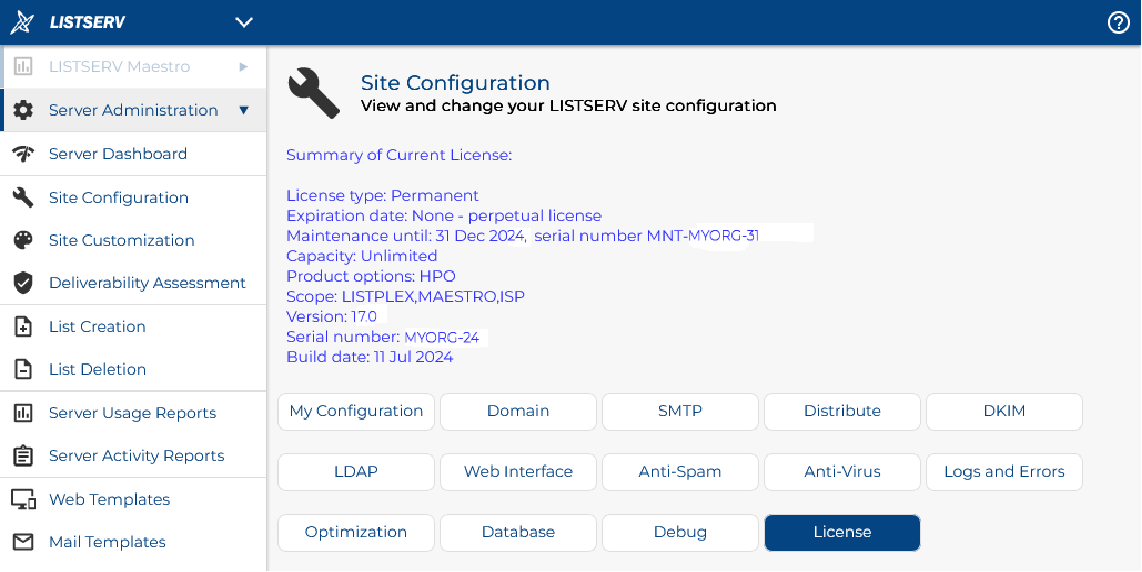Click the help question mark icon
Viewport: 1142px width, 572px height.
(1118, 23)
